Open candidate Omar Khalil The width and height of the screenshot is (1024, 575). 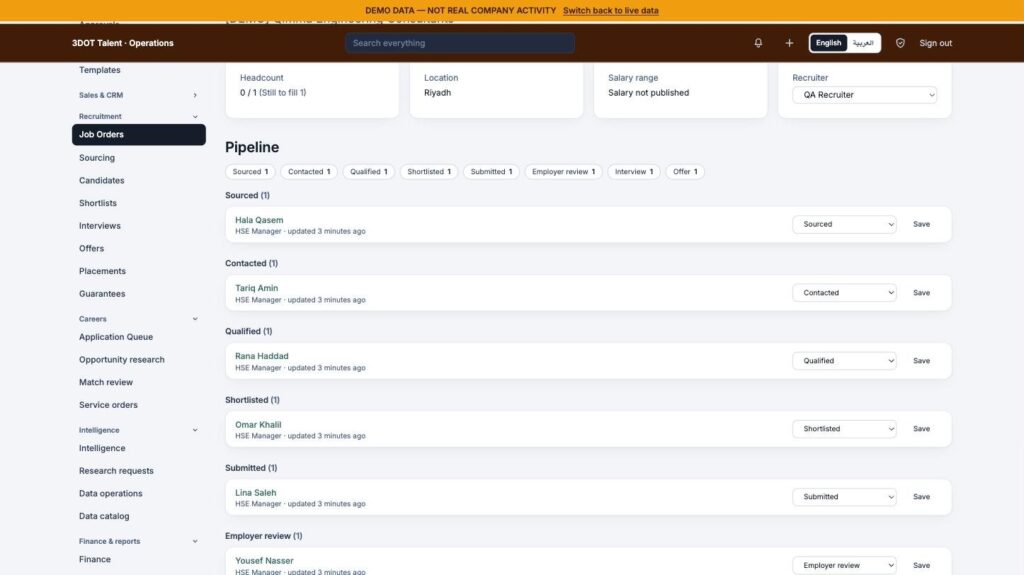click(258, 425)
